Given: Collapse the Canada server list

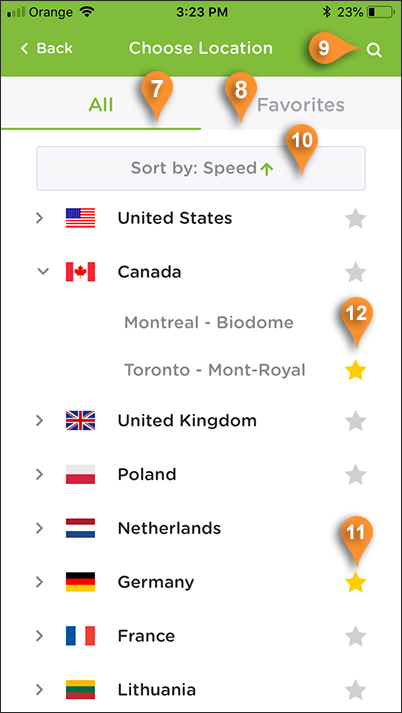Looking at the screenshot, I should click(x=42, y=271).
